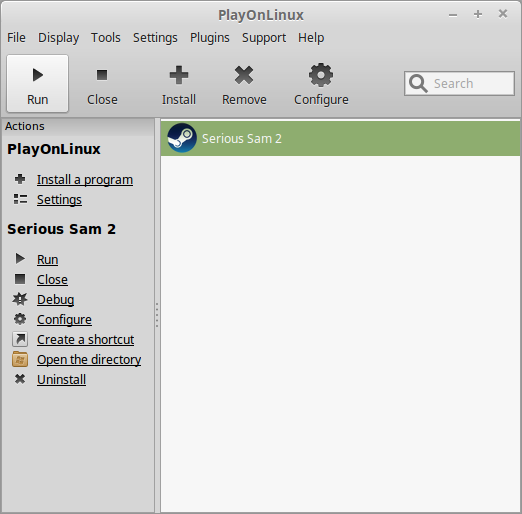The width and height of the screenshot is (522, 514).
Task: Click the bug icon beside Debug
Action: click(20, 299)
